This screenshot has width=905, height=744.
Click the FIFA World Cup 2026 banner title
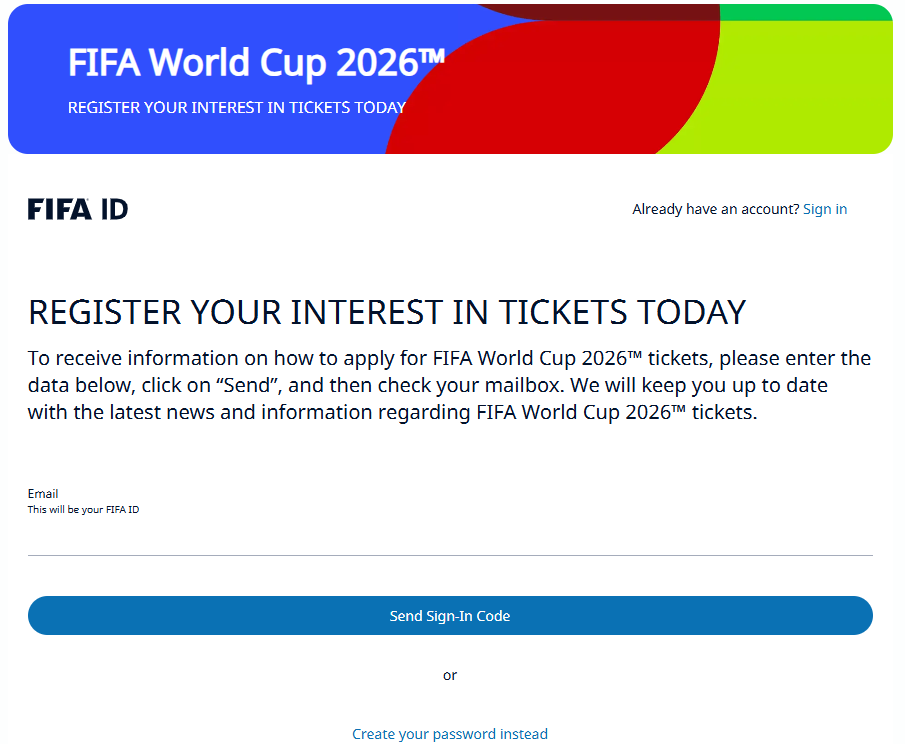click(x=256, y=63)
